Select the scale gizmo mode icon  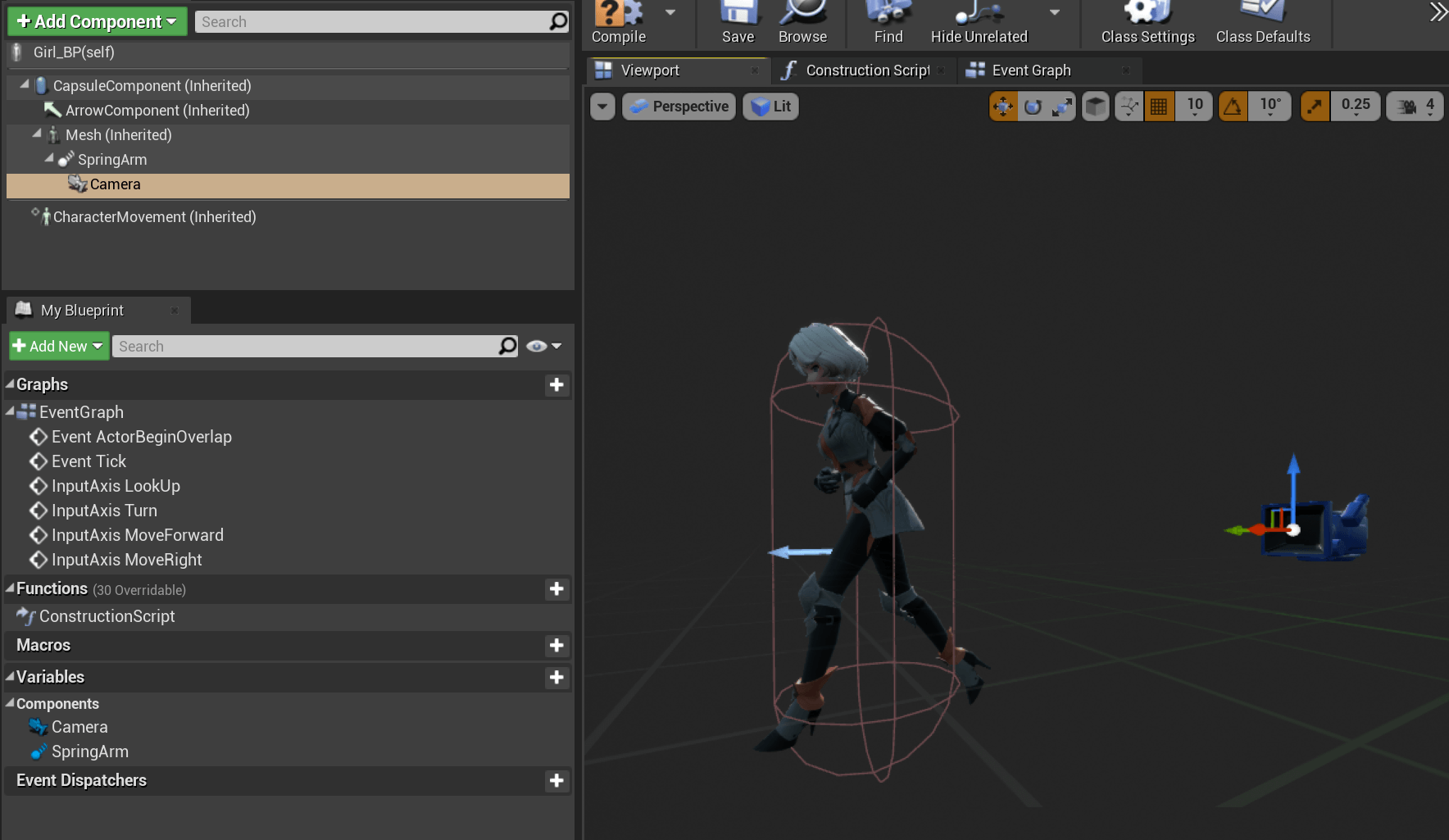point(1062,107)
